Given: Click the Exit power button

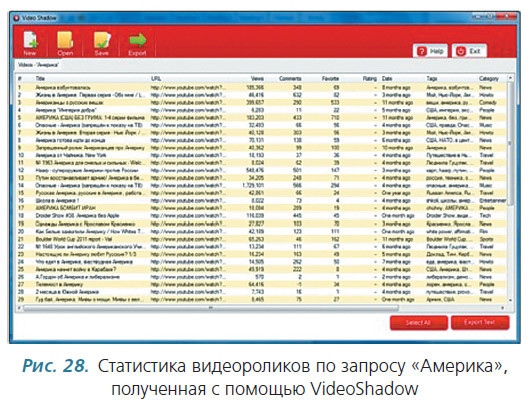Looking at the screenshot, I should 469,51.
